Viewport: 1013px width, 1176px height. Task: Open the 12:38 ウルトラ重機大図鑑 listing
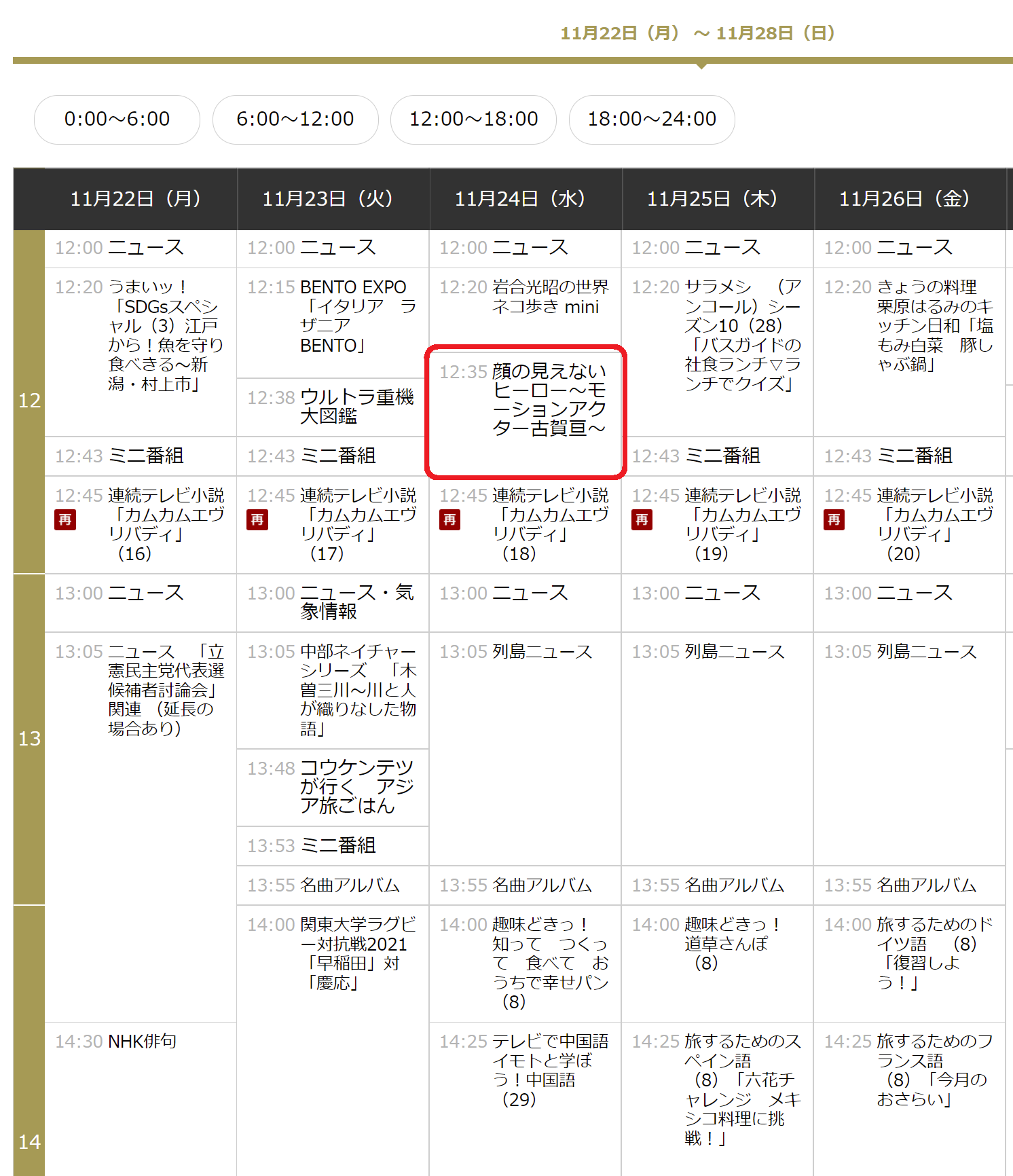pyautogui.click(x=356, y=407)
